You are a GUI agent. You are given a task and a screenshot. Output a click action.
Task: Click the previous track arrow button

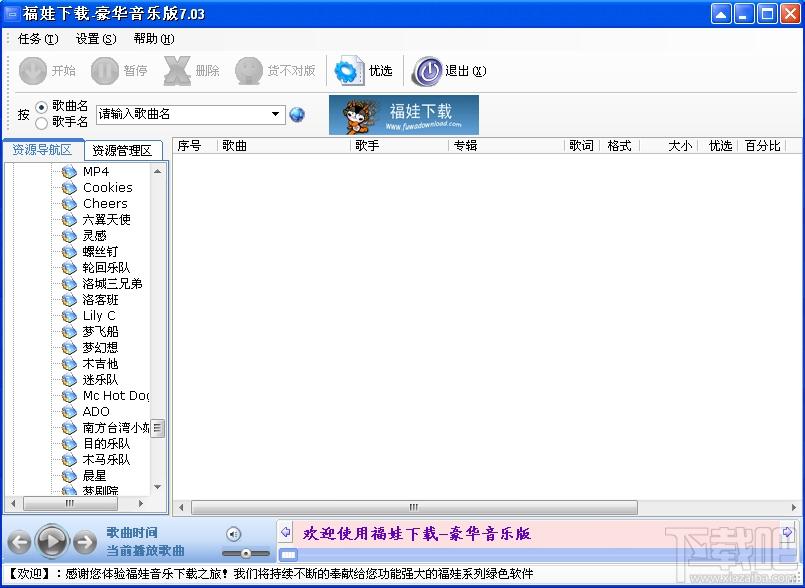[x=20, y=542]
